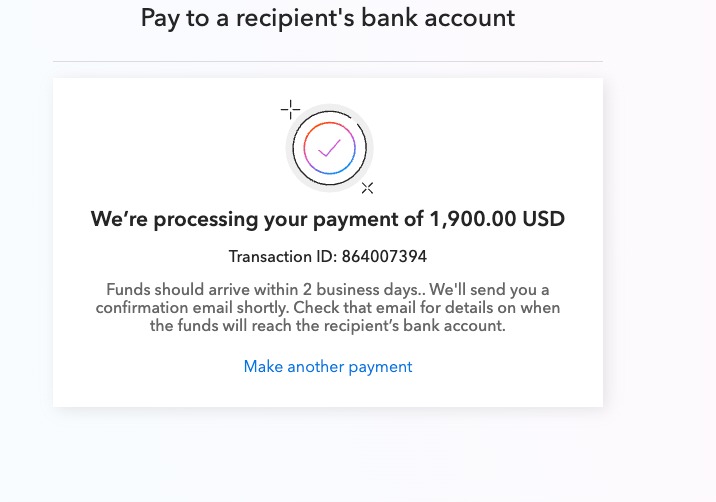Viewport: 716px width, 502px height.
Task: Click the We're processing your payment heading
Action: point(328,219)
